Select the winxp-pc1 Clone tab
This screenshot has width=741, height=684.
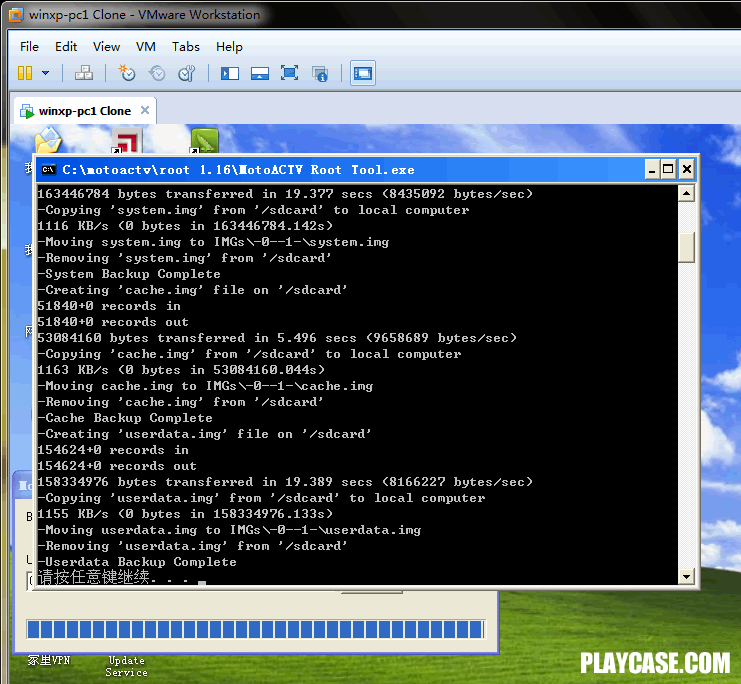coord(84,111)
